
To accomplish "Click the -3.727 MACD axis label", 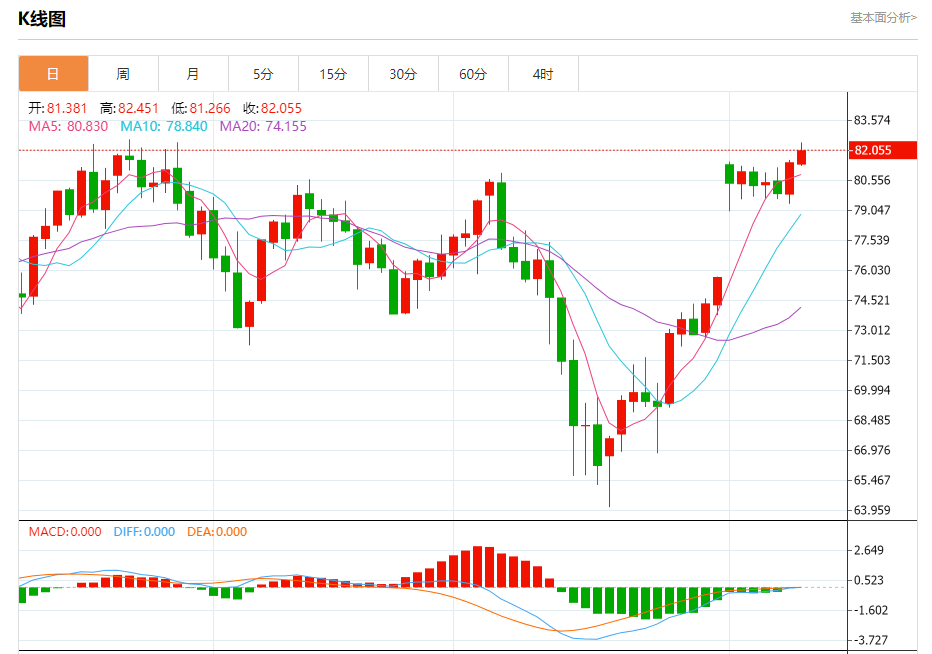I will point(870,640).
